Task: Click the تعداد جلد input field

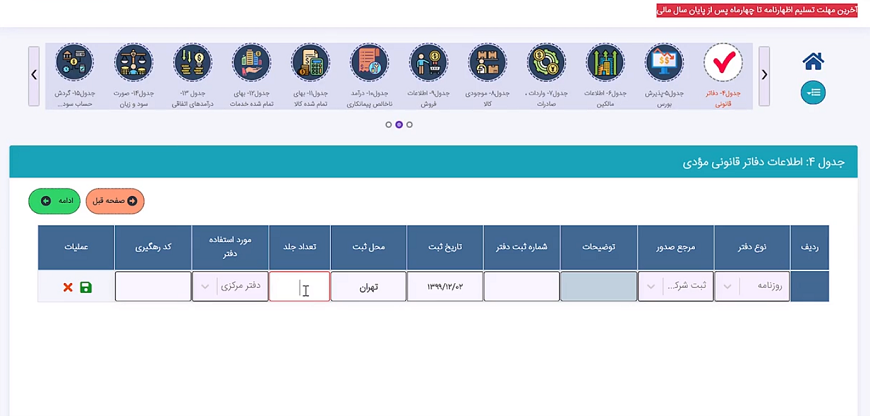Action: pos(300,287)
